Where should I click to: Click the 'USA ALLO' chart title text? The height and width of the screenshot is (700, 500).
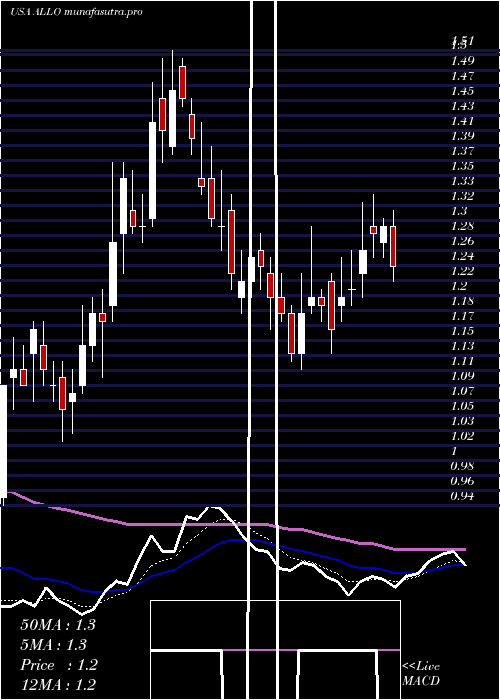click(x=36, y=12)
